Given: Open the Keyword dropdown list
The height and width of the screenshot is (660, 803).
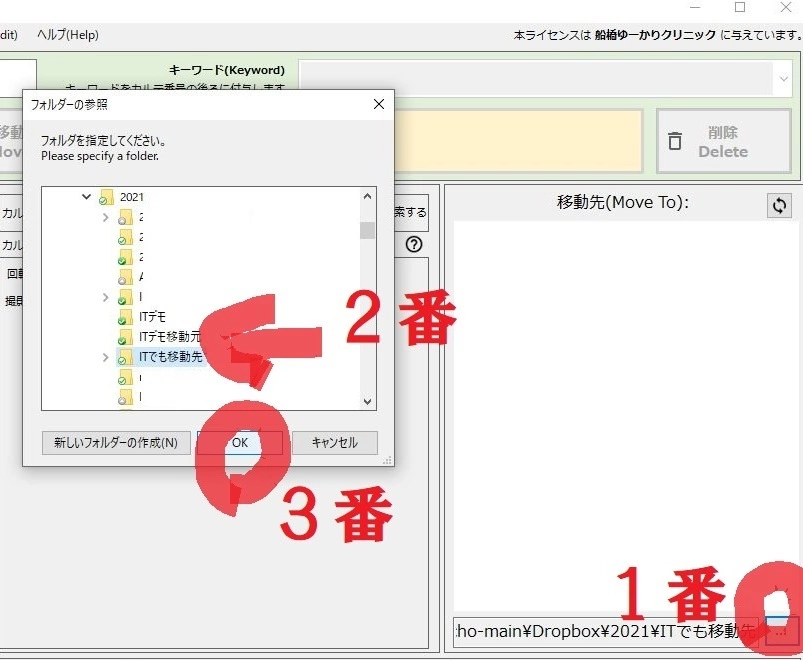Looking at the screenshot, I should tap(781, 78).
